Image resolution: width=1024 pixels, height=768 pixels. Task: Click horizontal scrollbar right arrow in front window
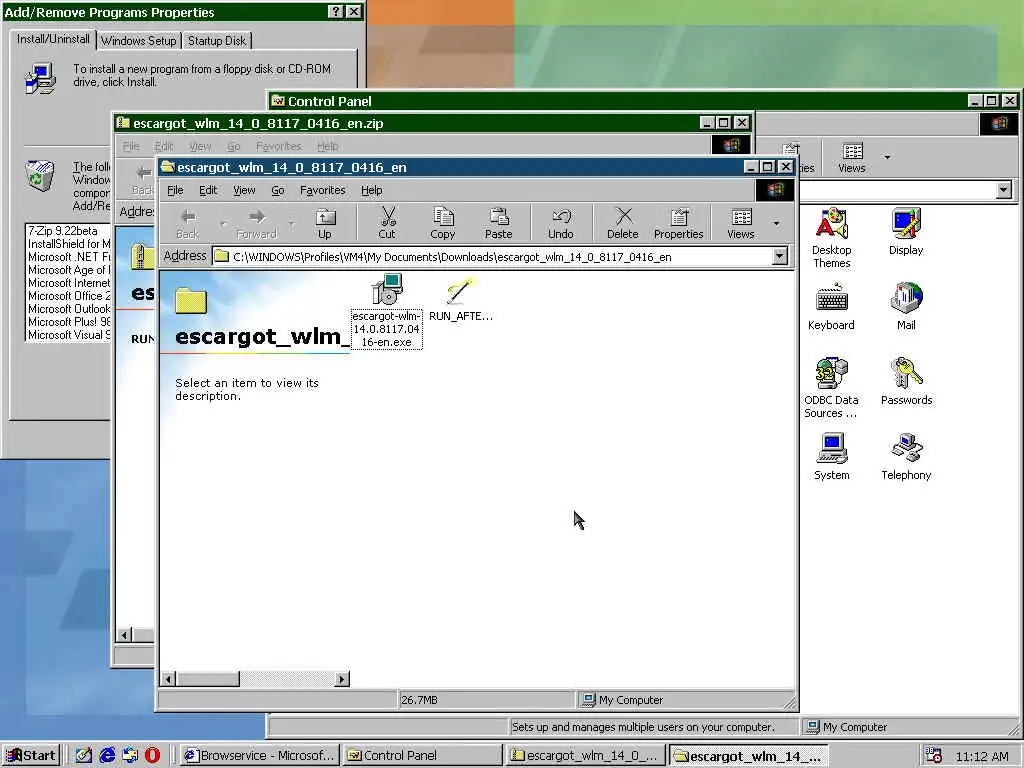[x=342, y=679]
